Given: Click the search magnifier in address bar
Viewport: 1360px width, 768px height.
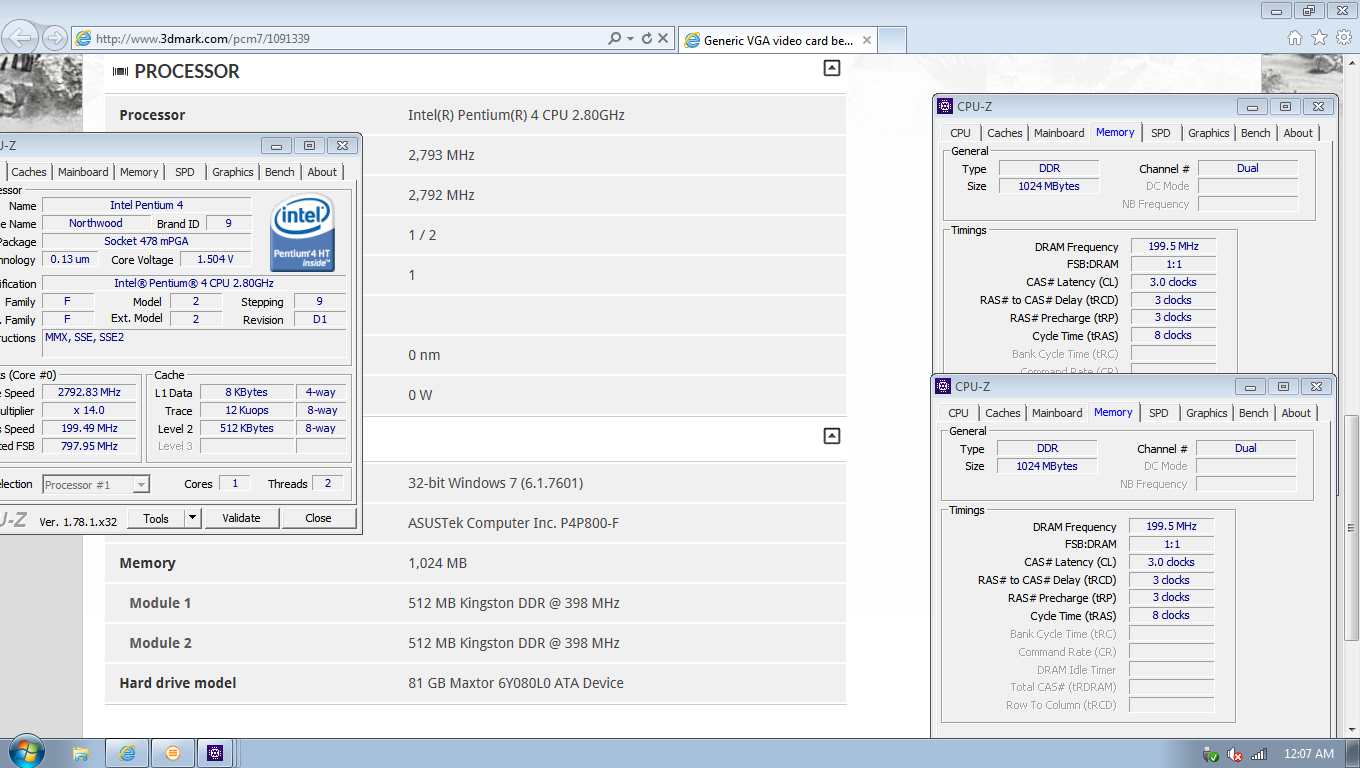Looking at the screenshot, I should (x=614, y=39).
